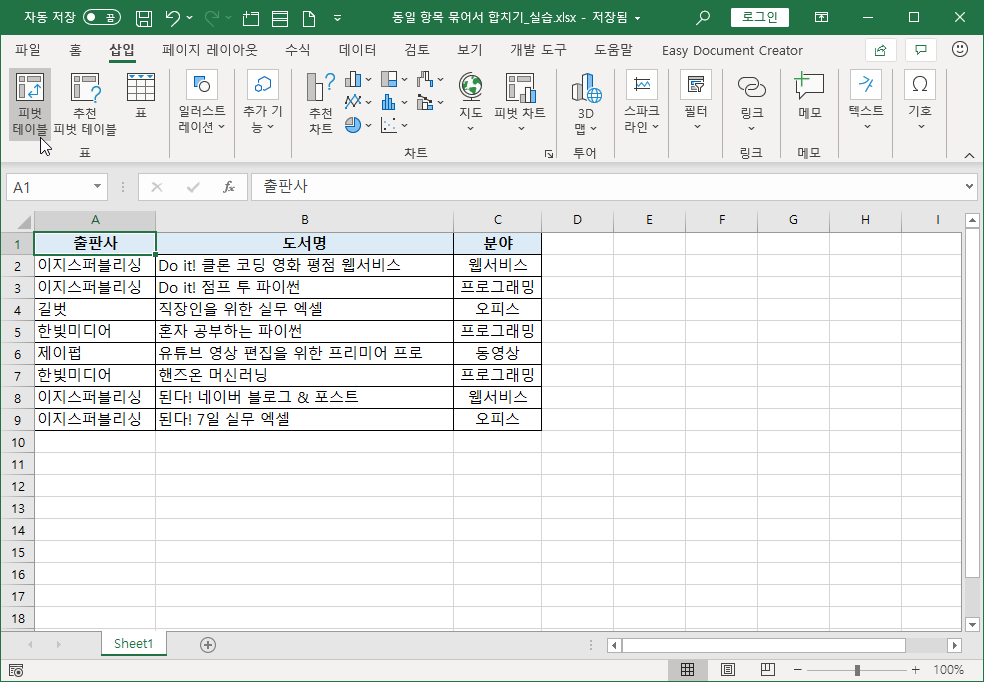Open the Add-ins (추가 기능) menu
Screen dimensions: 984x682
click(x=263, y=104)
